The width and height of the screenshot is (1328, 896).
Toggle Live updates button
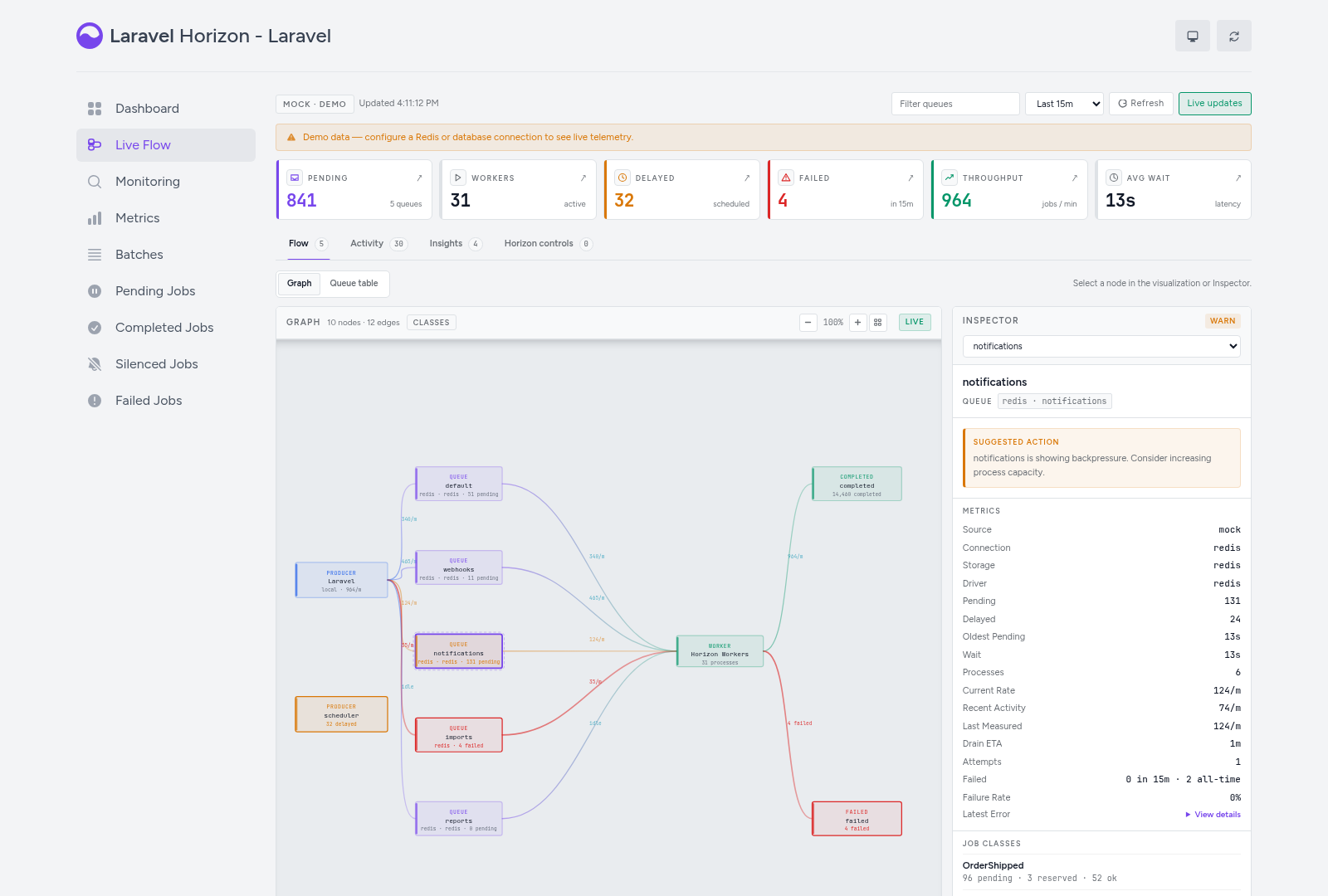[x=1214, y=104]
